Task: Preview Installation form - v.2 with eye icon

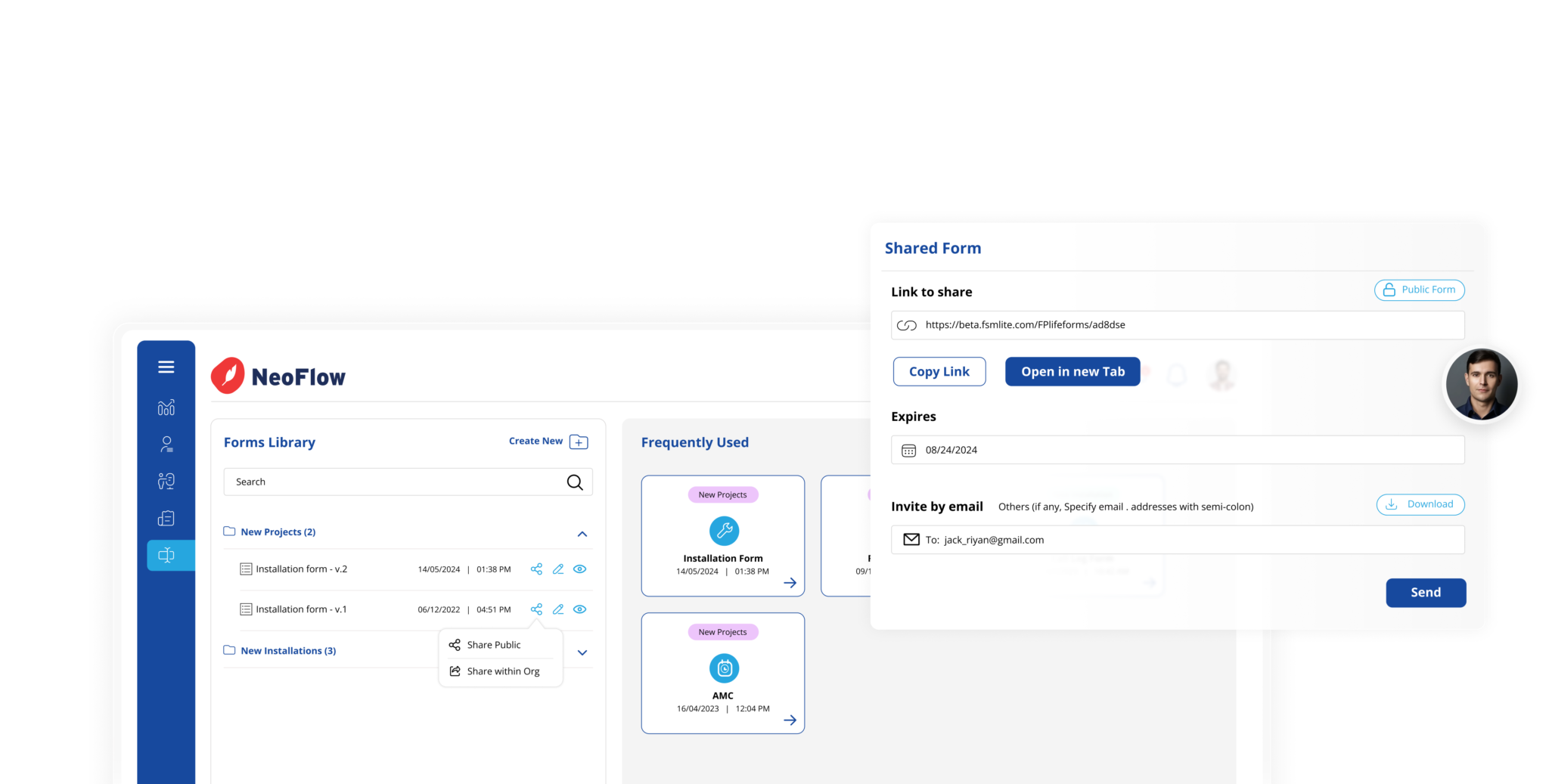Action: point(580,569)
